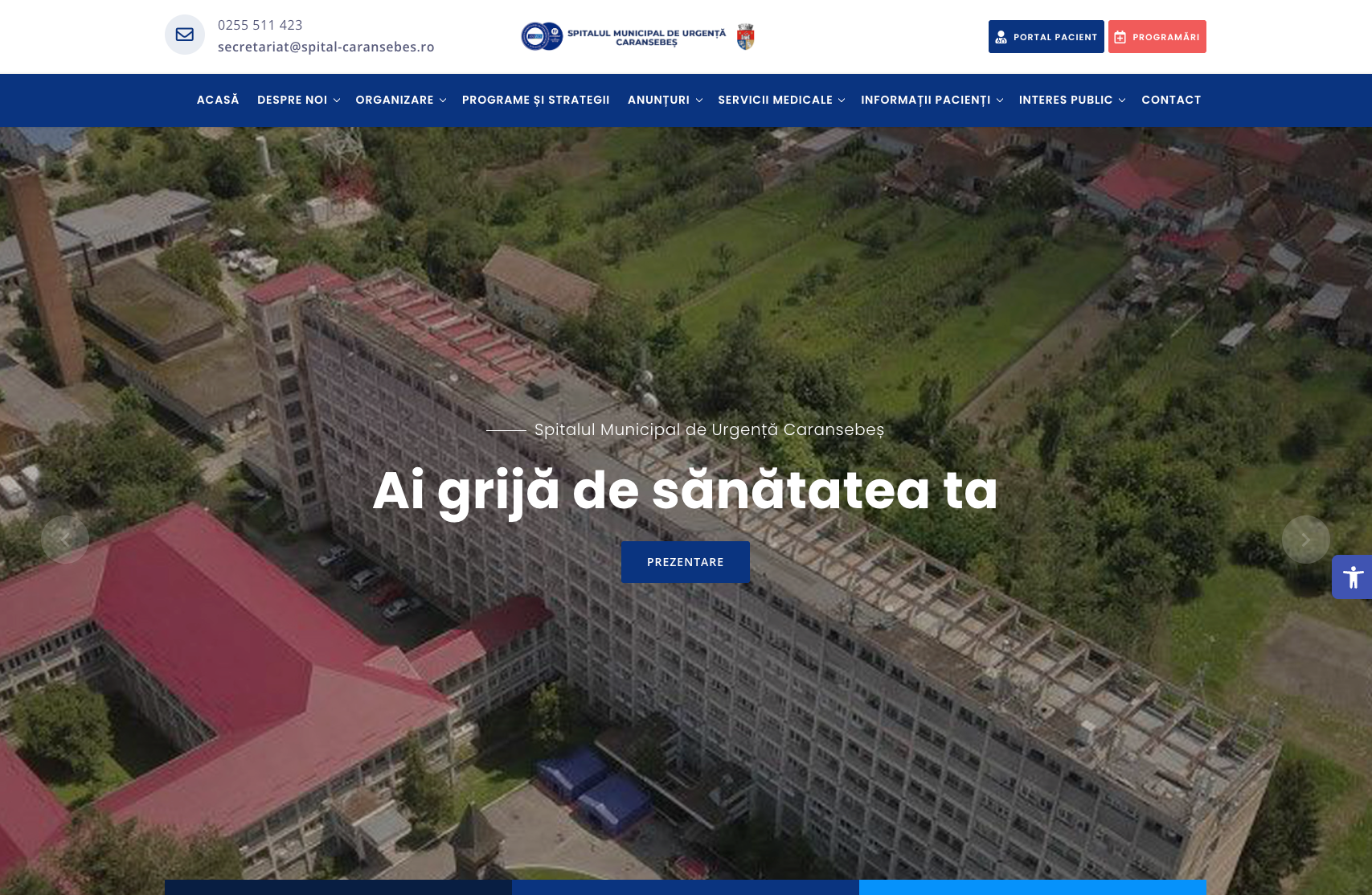Viewport: 1372px width, 895px height.
Task: Go to previous slide arrow
Action: tap(65, 540)
